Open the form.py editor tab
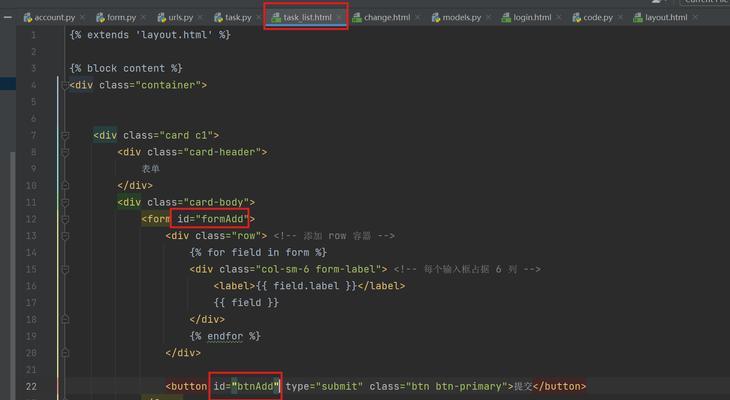 point(122,18)
